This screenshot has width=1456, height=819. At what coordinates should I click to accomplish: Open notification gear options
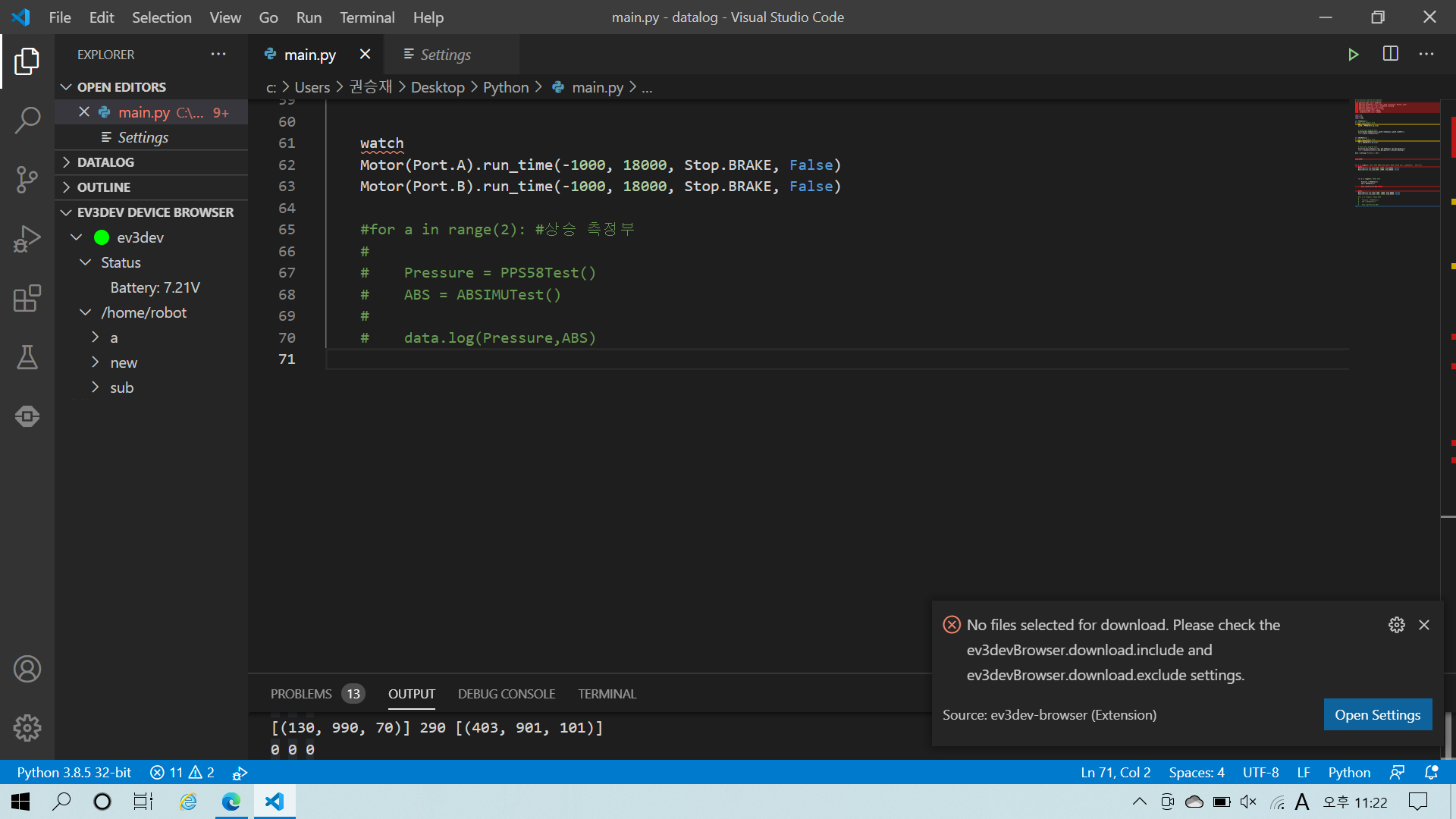click(1397, 625)
